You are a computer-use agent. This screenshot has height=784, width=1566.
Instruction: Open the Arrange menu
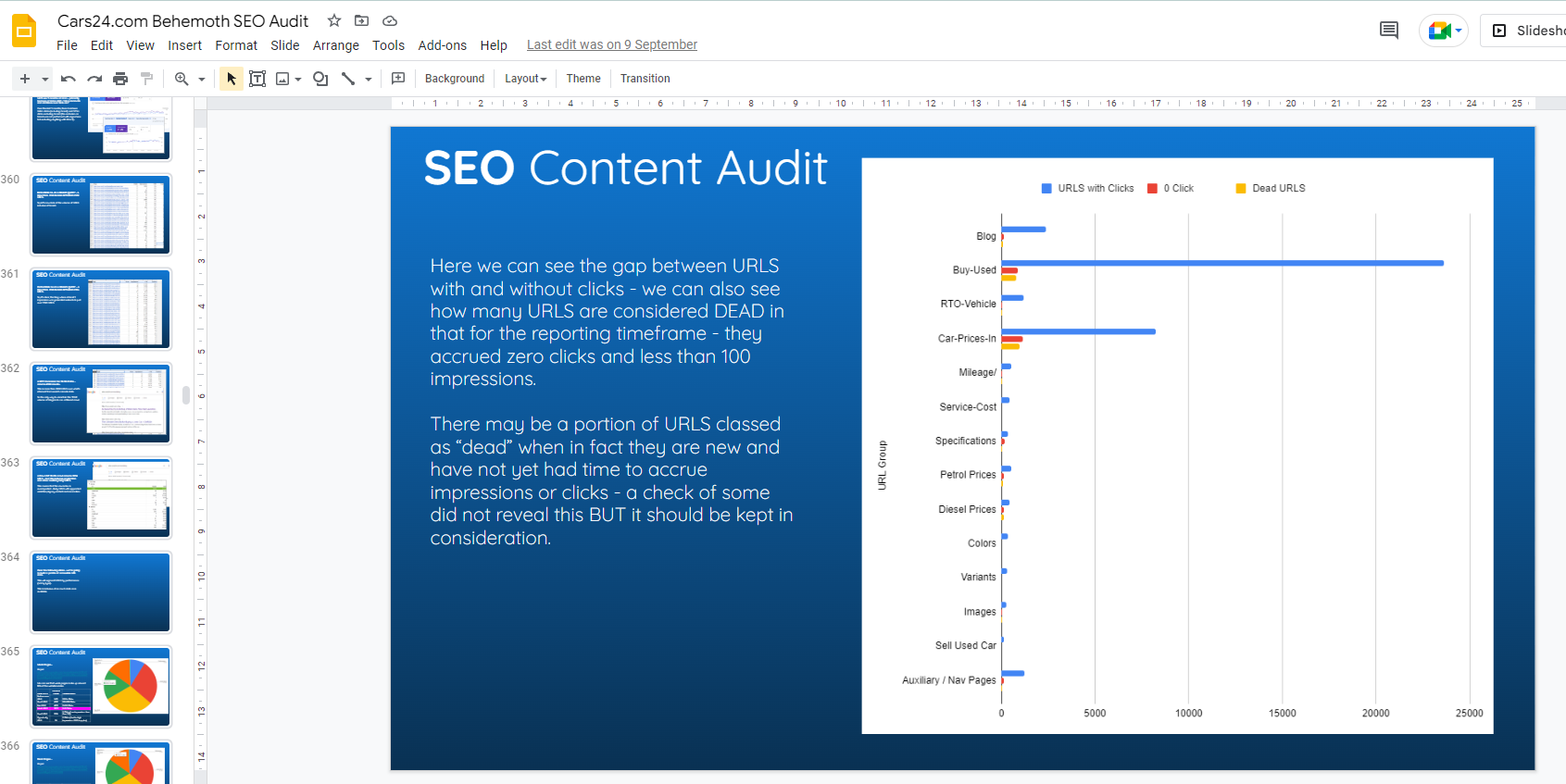[x=335, y=45]
